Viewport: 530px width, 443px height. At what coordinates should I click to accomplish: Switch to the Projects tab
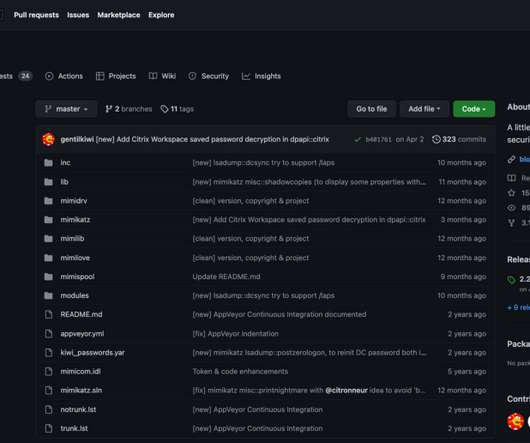point(116,76)
